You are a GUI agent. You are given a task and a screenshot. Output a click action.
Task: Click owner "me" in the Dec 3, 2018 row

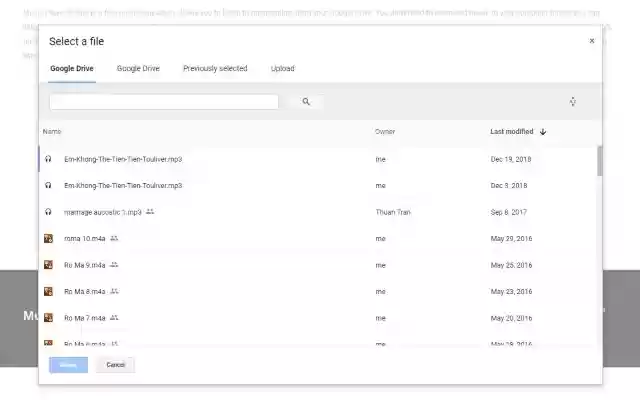tap(380, 186)
